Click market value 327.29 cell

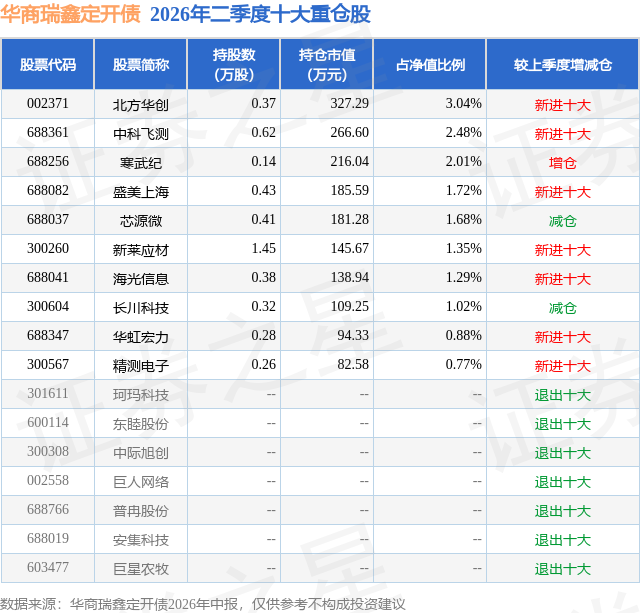tap(349, 104)
